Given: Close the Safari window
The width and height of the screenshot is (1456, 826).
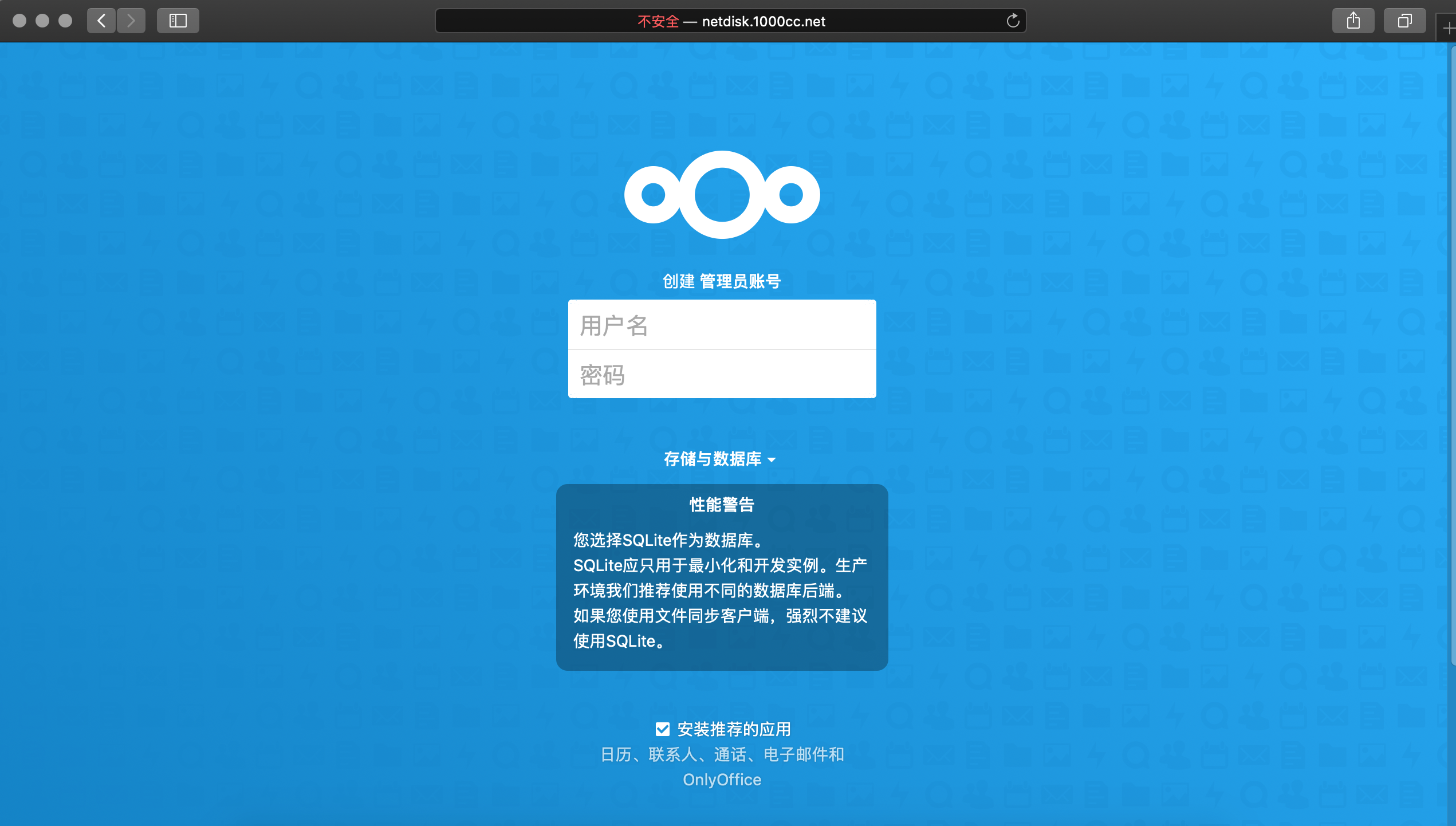Looking at the screenshot, I should (19, 21).
